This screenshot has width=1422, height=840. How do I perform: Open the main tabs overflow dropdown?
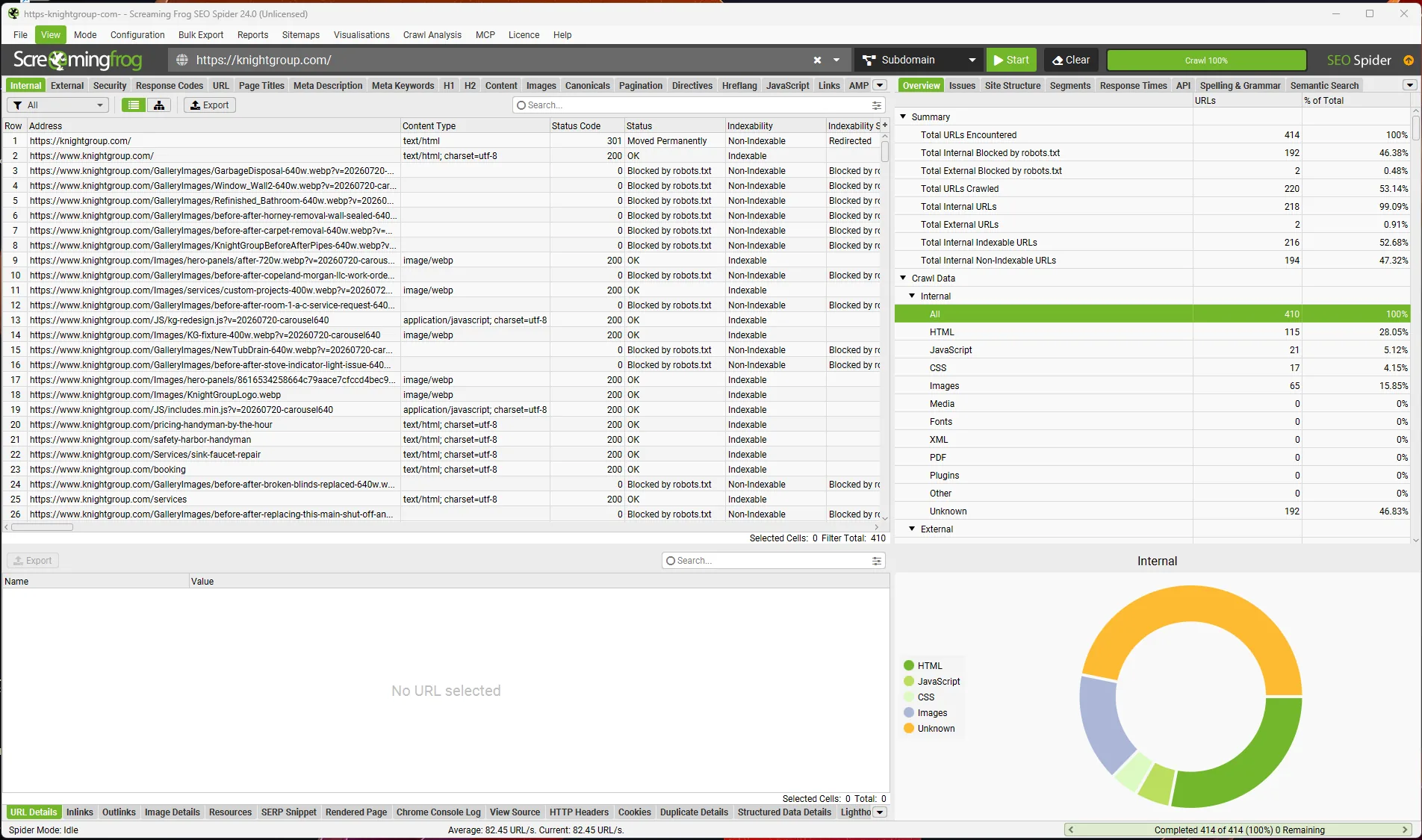pyautogui.click(x=880, y=85)
